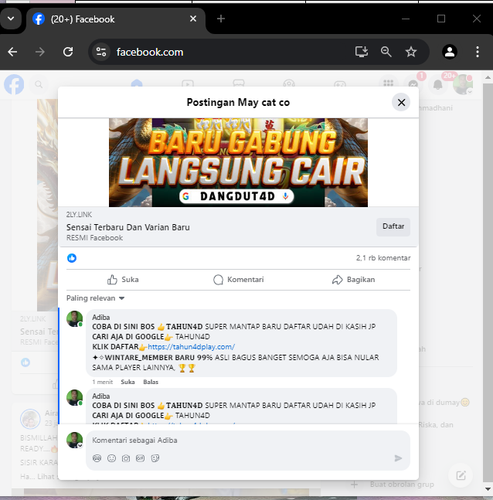Maximize the Chrome window
The height and width of the screenshot is (500, 493).
441,19
